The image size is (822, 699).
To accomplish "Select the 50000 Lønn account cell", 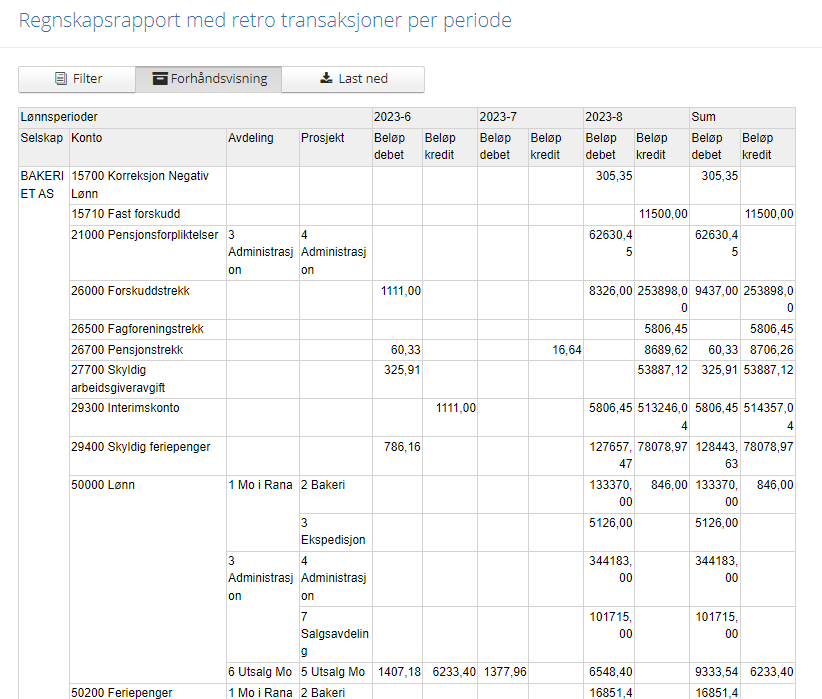I will pyautogui.click(x=148, y=579).
